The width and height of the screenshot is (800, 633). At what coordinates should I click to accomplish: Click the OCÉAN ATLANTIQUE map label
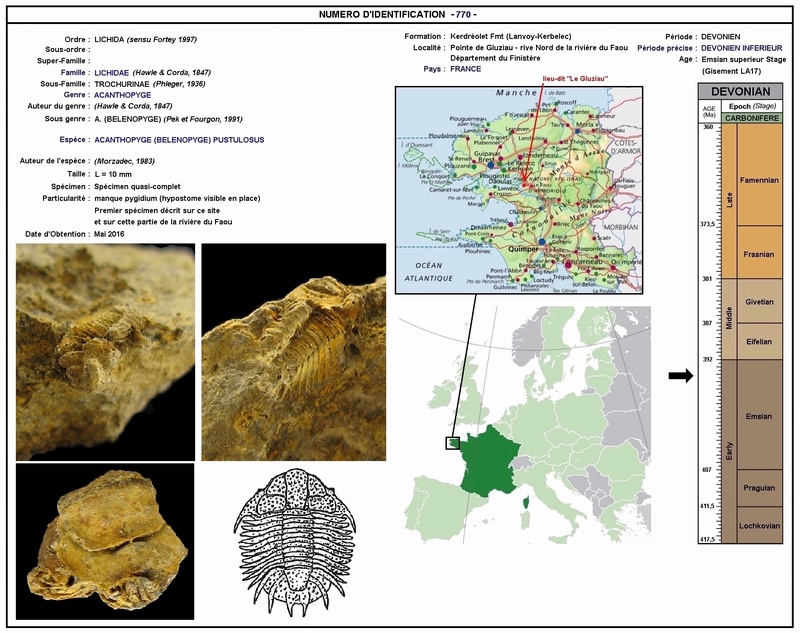point(429,271)
